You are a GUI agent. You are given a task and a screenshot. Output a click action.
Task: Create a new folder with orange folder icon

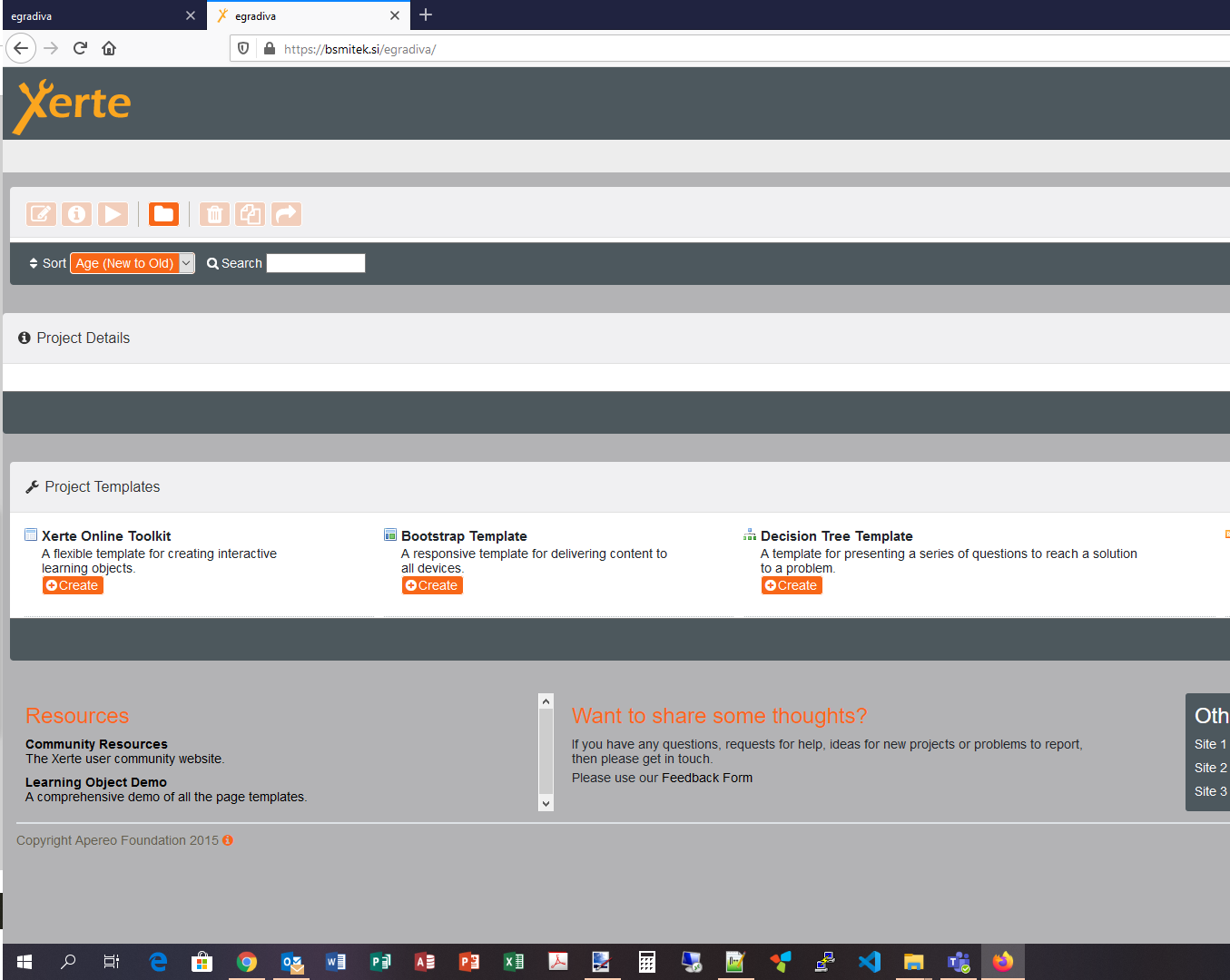coord(163,214)
